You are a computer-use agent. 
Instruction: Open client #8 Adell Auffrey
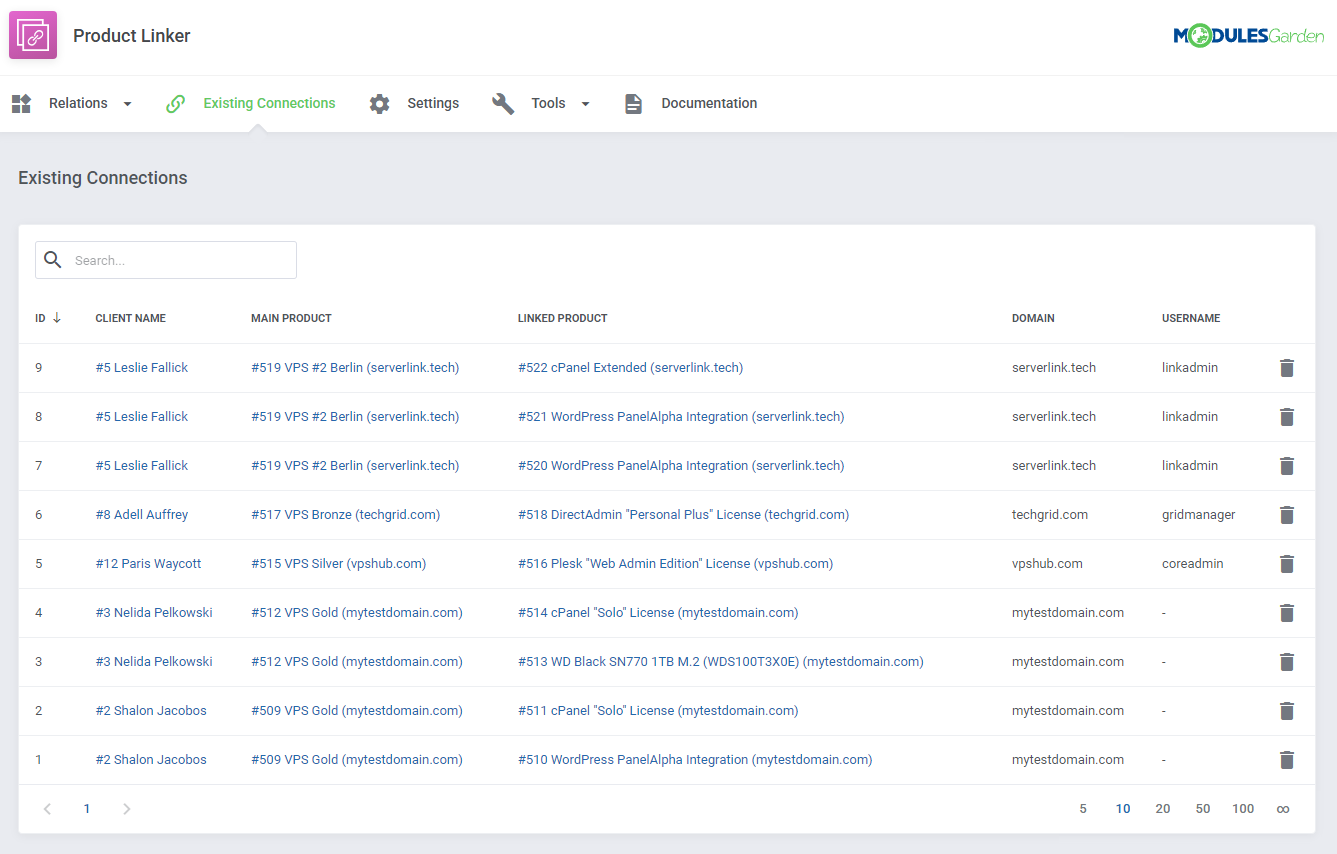(142, 515)
